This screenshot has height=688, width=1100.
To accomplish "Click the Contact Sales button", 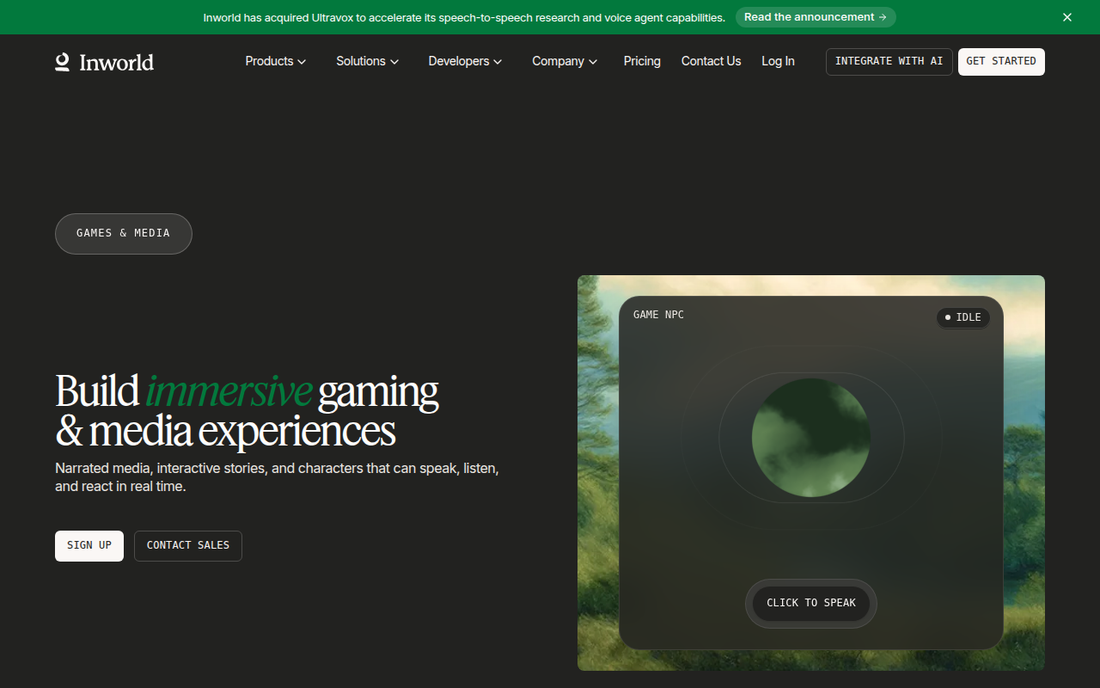I will pos(188,546).
